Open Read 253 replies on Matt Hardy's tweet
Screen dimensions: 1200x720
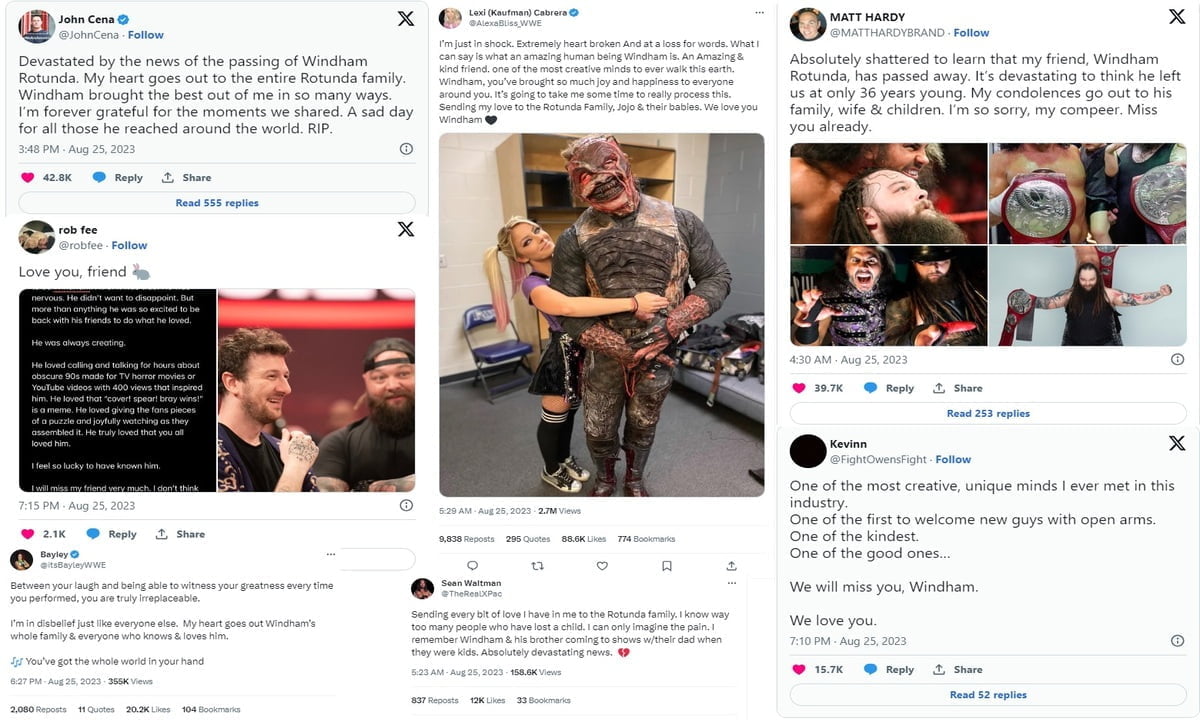pyautogui.click(x=988, y=413)
